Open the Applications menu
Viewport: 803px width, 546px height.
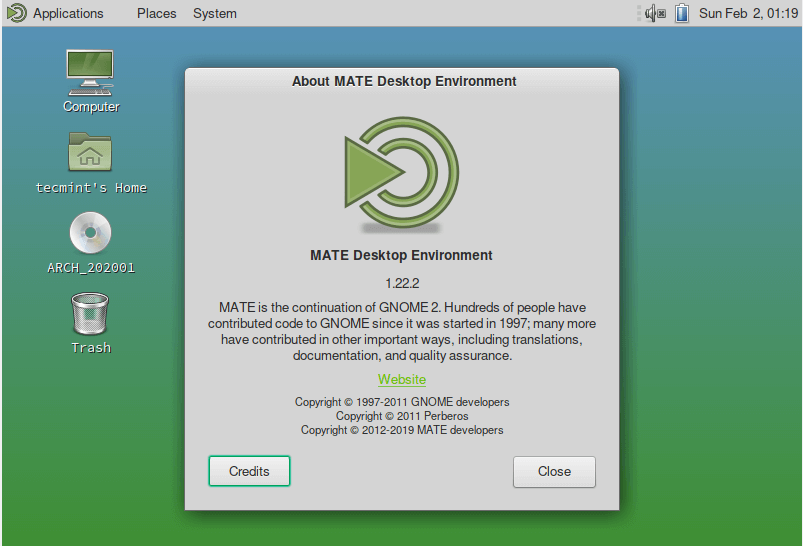pos(68,13)
